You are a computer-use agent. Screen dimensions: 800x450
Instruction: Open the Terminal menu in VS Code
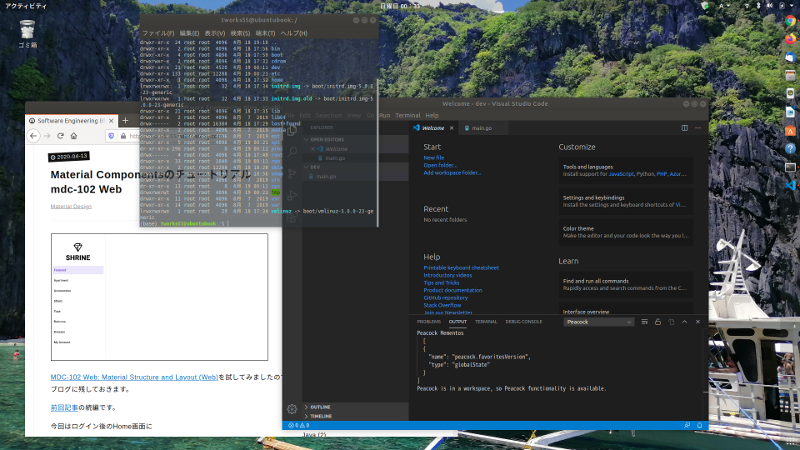[408, 115]
